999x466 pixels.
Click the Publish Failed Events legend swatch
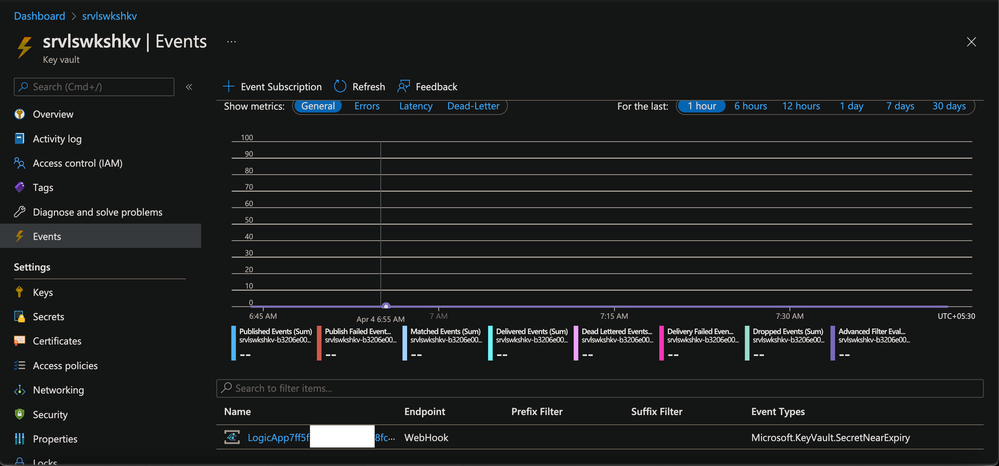tap(319, 344)
